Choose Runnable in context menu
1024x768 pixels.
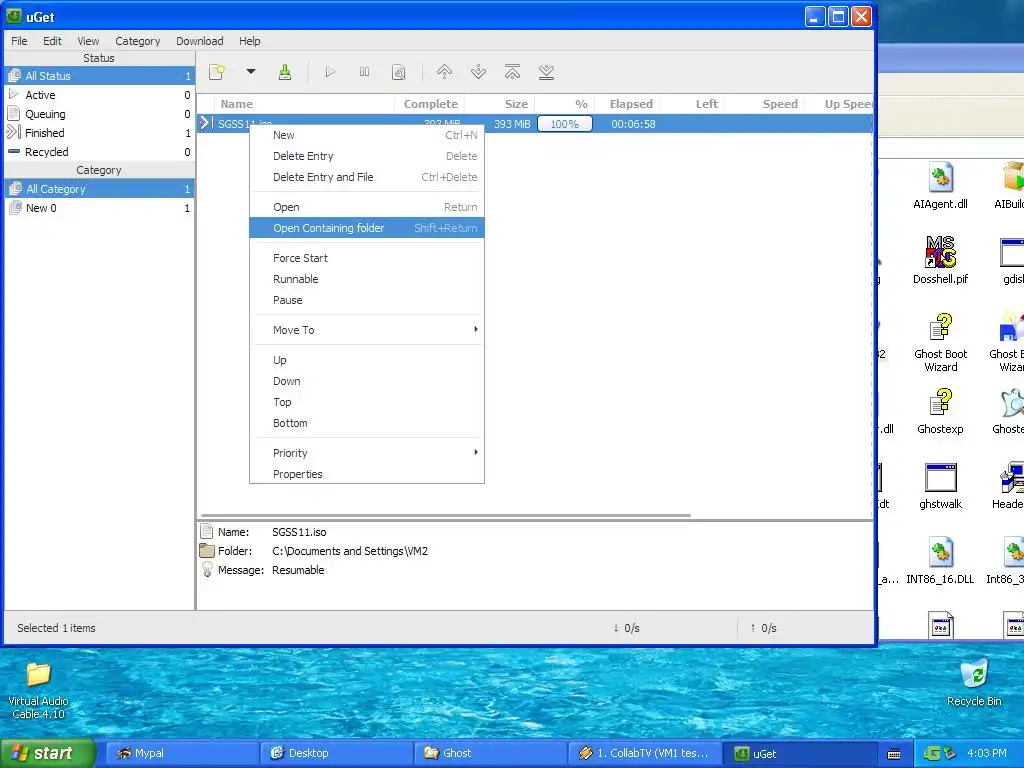pos(367,279)
